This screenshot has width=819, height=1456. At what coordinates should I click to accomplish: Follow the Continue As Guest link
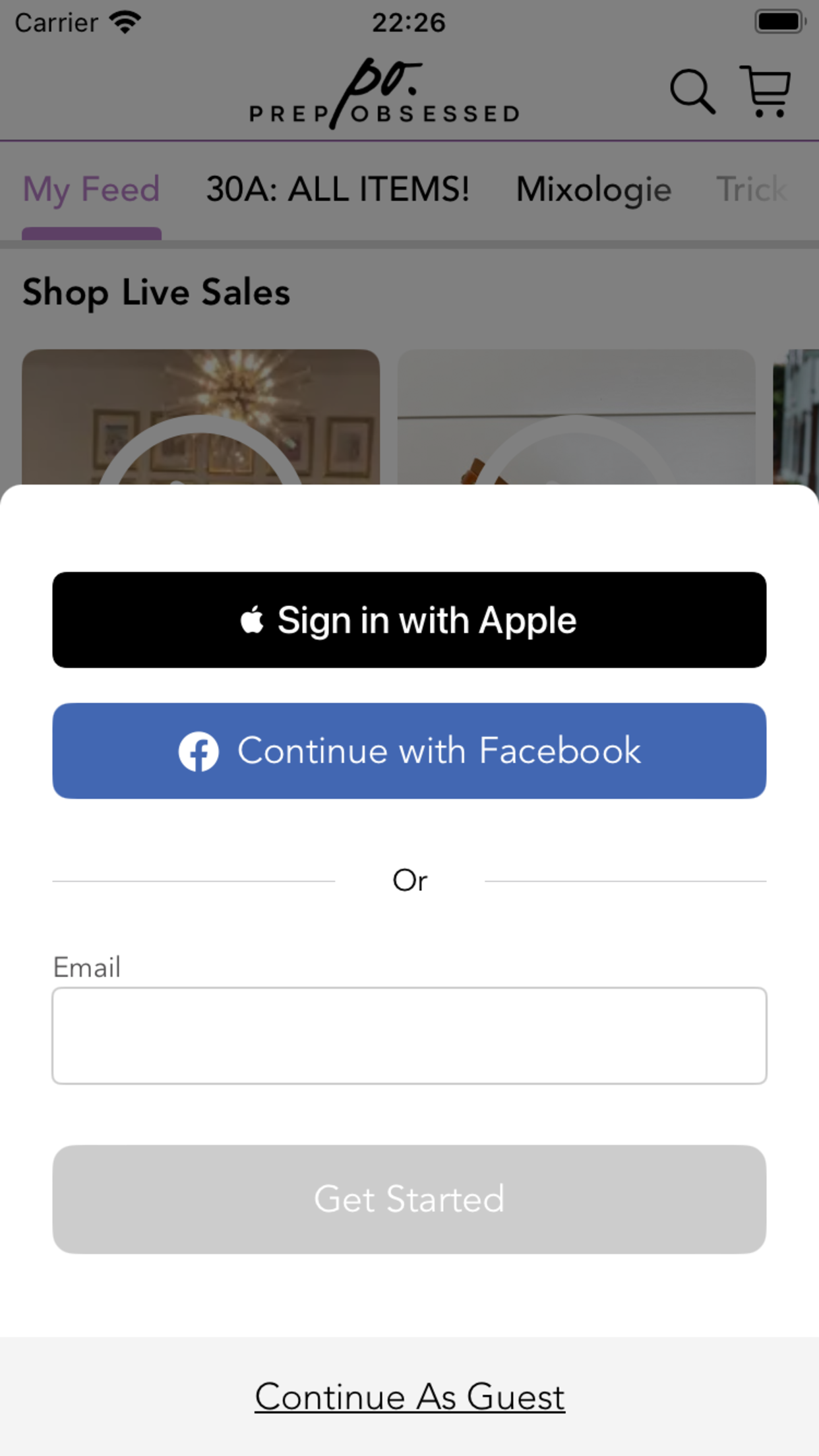pos(409,1397)
